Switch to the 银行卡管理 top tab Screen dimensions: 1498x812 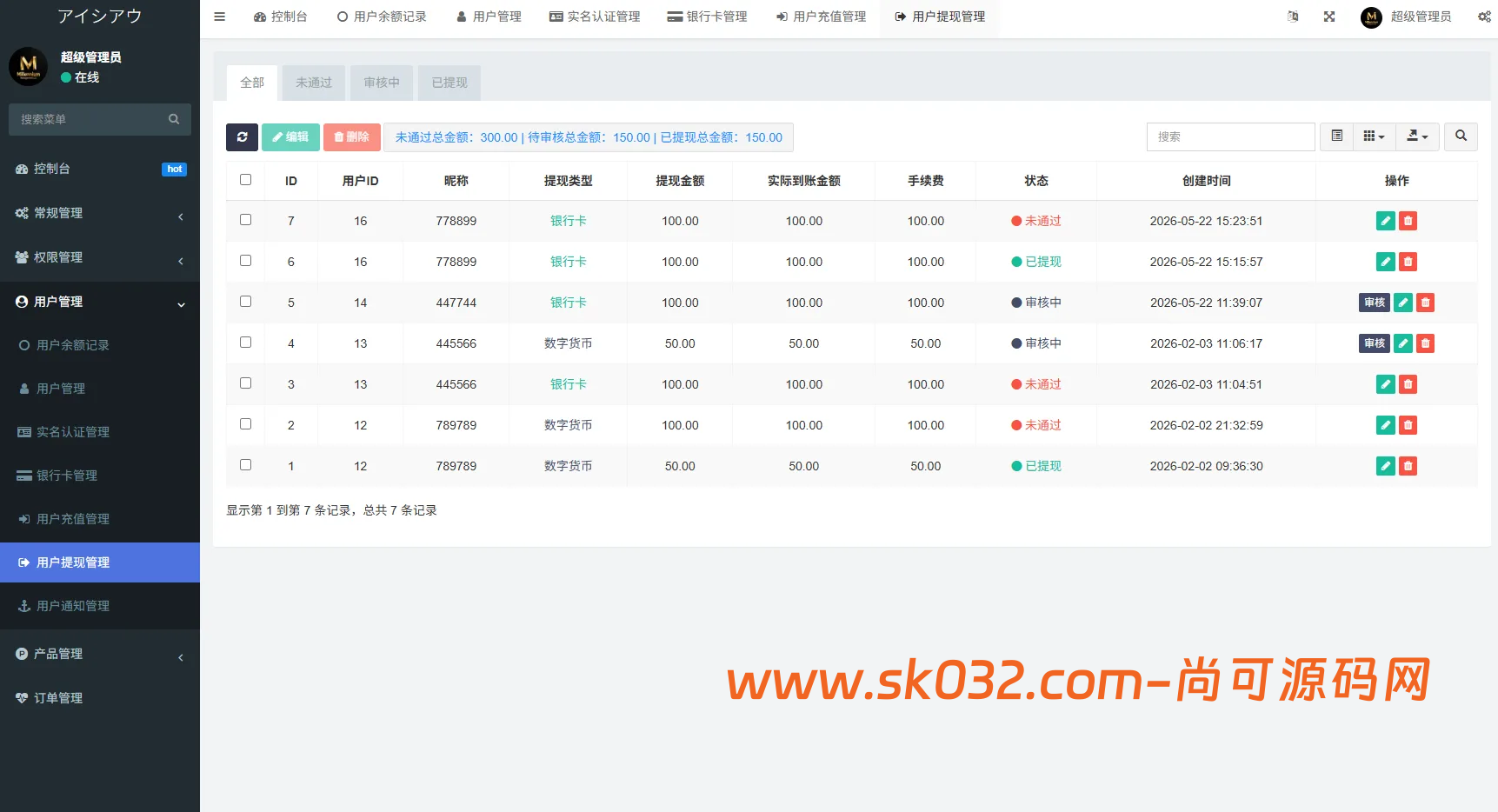(707, 17)
